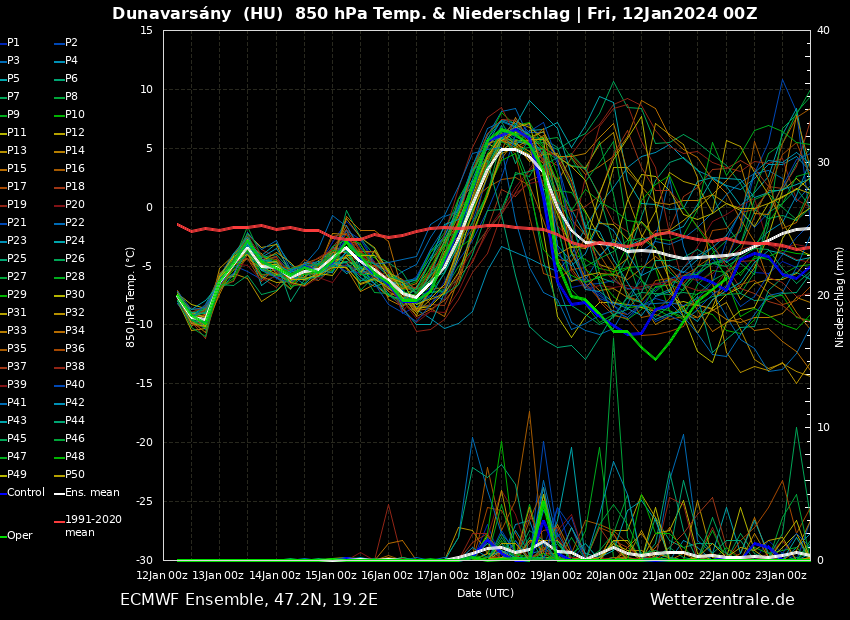The image size is (850, 620).
Task: Select the P50 legend entry
Action: pos(75,475)
